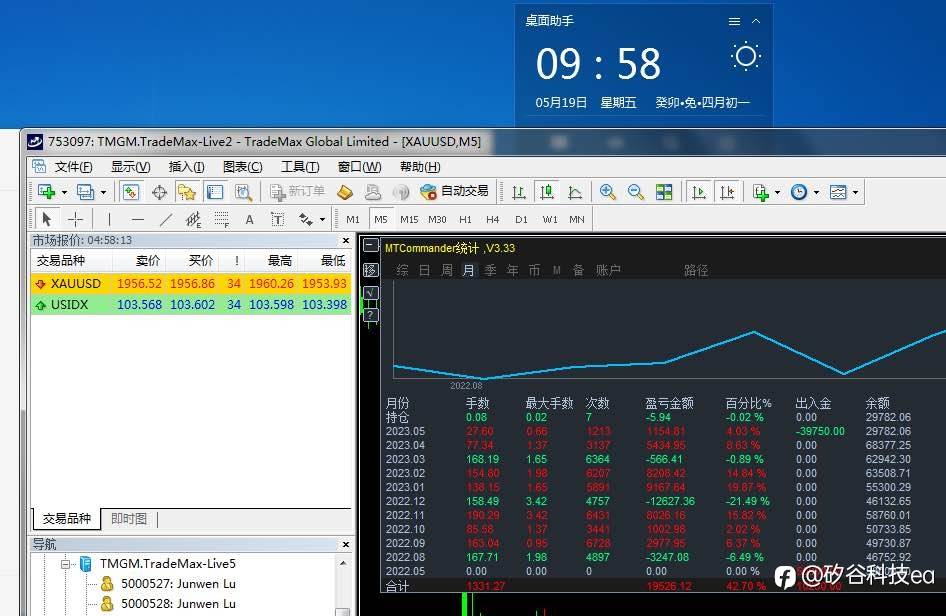Click the zoom in magnifier icon

coord(608,192)
